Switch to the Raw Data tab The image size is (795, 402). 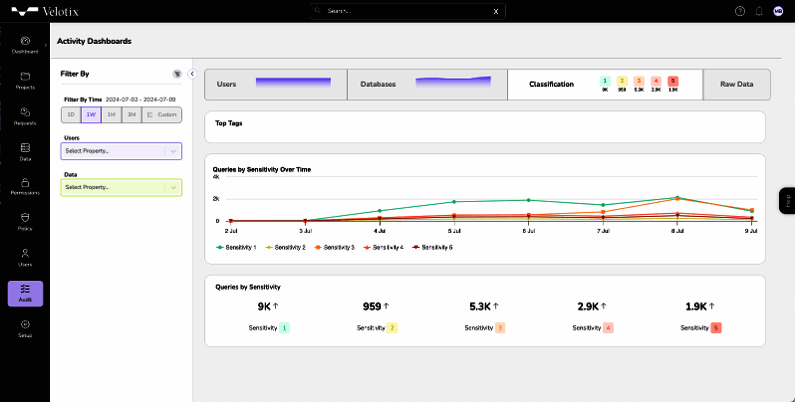click(736, 85)
